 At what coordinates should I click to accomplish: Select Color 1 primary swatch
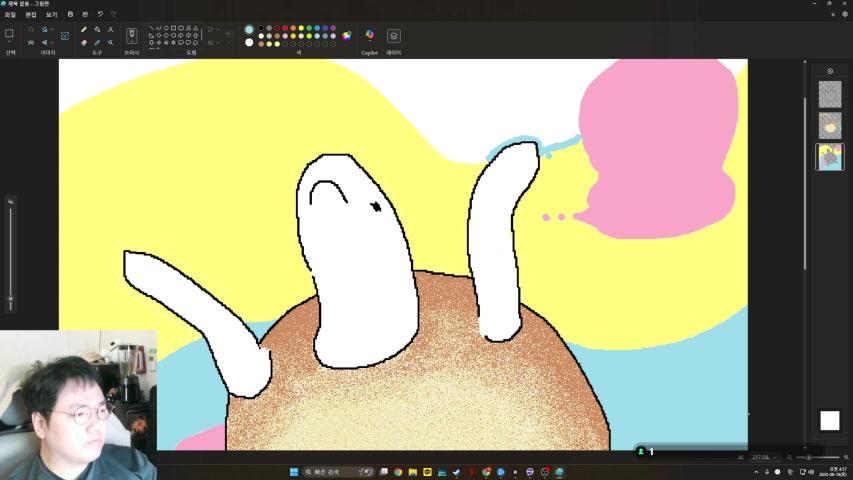click(x=249, y=29)
